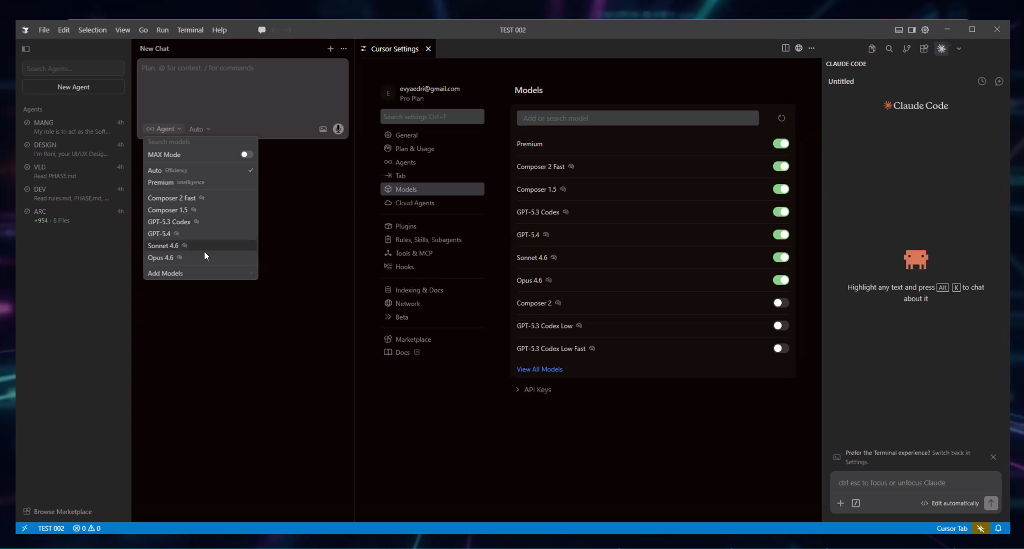
Task: Click the refresh models list icon
Action: tap(781, 118)
